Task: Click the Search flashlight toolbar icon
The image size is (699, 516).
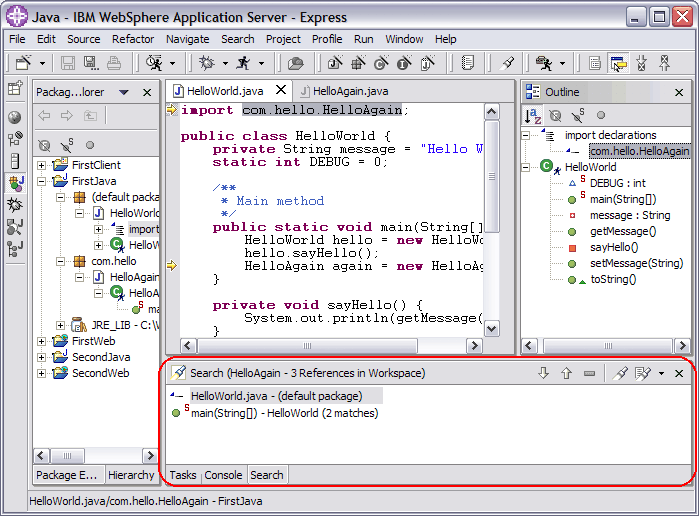Action: (507, 63)
